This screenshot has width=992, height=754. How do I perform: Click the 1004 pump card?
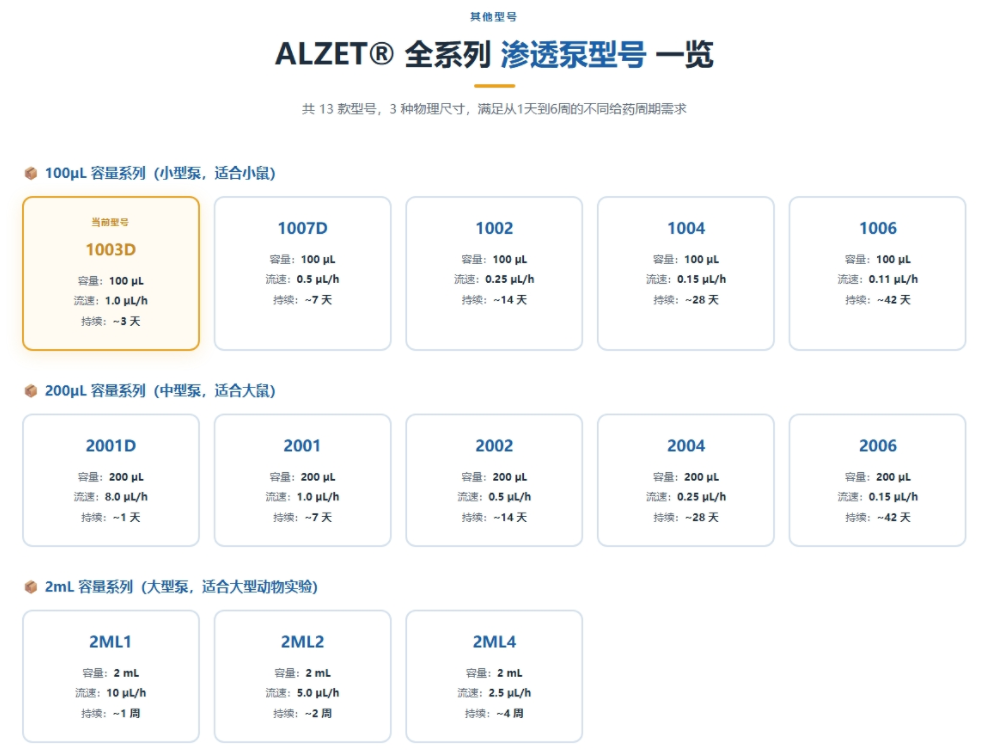[685, 271]
